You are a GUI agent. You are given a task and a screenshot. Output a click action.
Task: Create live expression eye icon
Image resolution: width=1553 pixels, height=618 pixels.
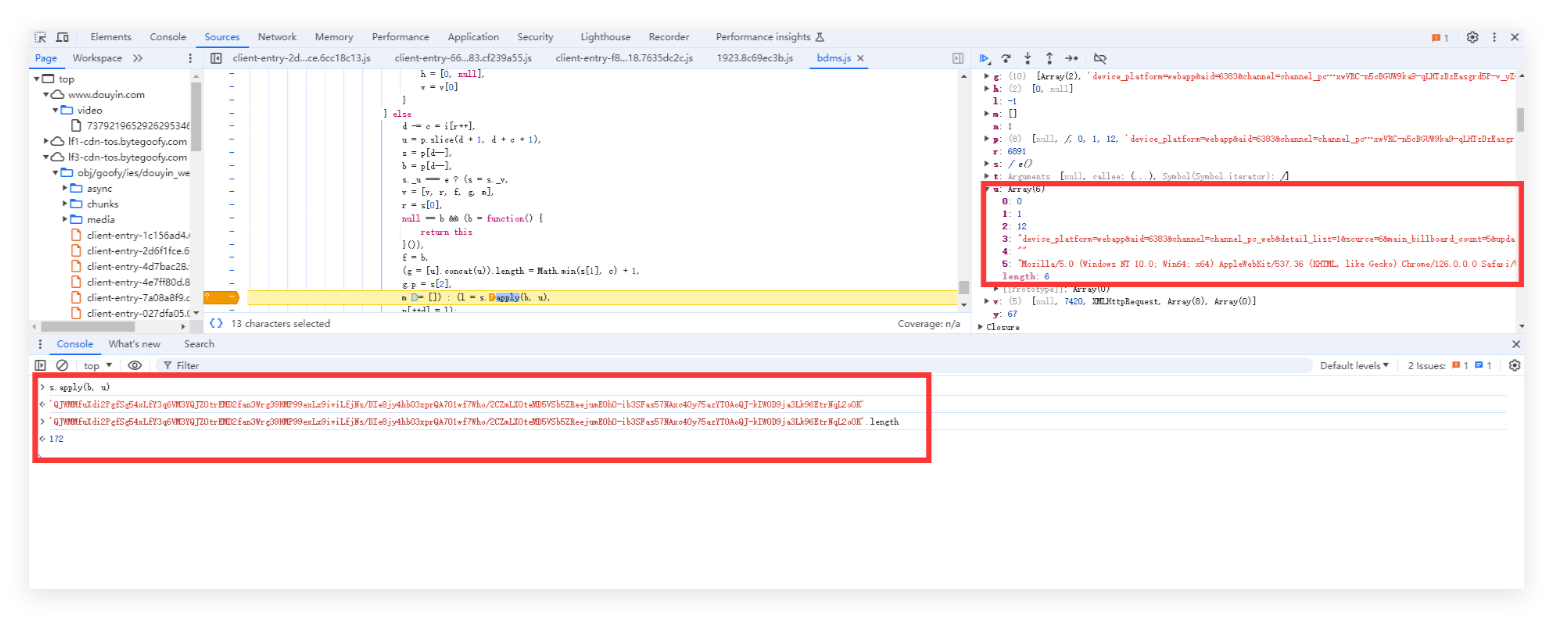point(135,366)
